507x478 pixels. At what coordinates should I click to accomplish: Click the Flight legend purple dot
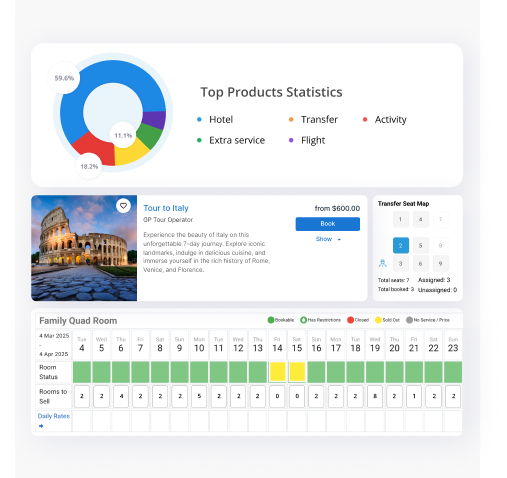pyautogui.click(x=291, y=140)
